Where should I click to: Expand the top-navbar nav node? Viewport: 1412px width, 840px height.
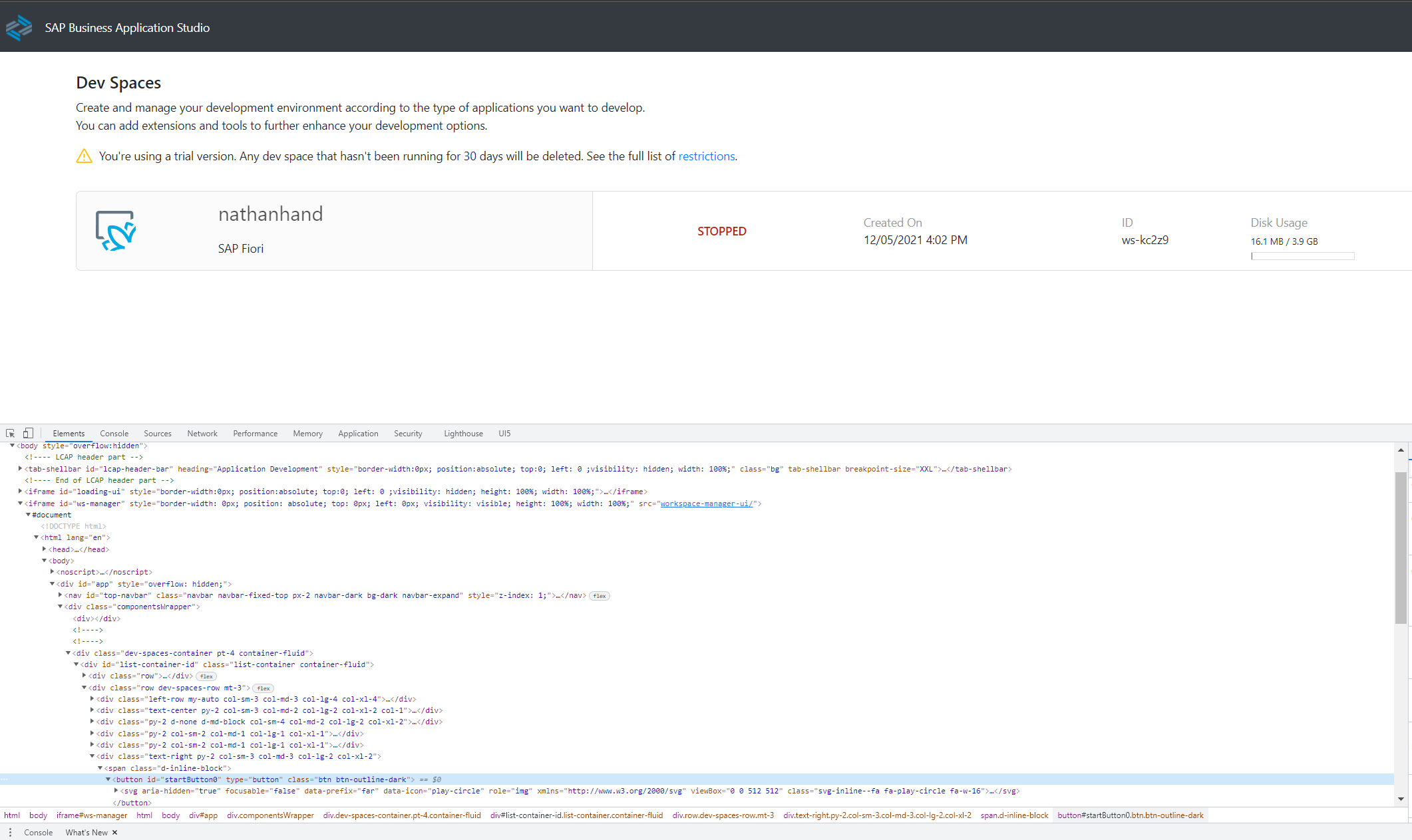point(60,595)
